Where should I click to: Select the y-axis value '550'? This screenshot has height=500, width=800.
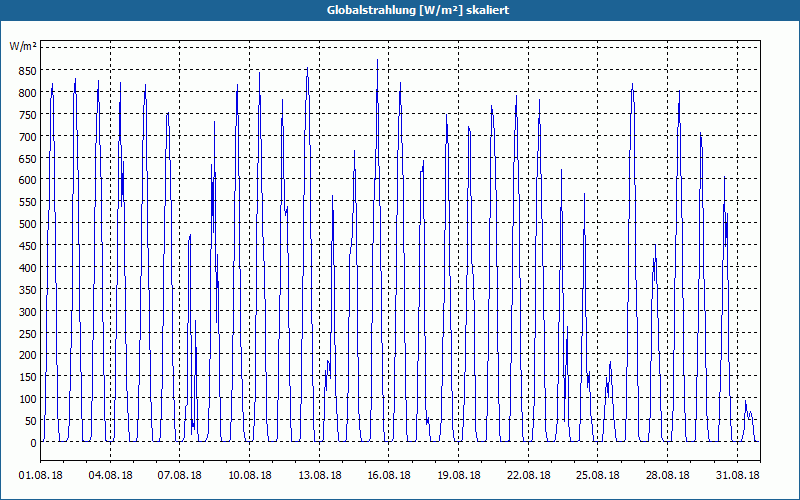(28, 202)
